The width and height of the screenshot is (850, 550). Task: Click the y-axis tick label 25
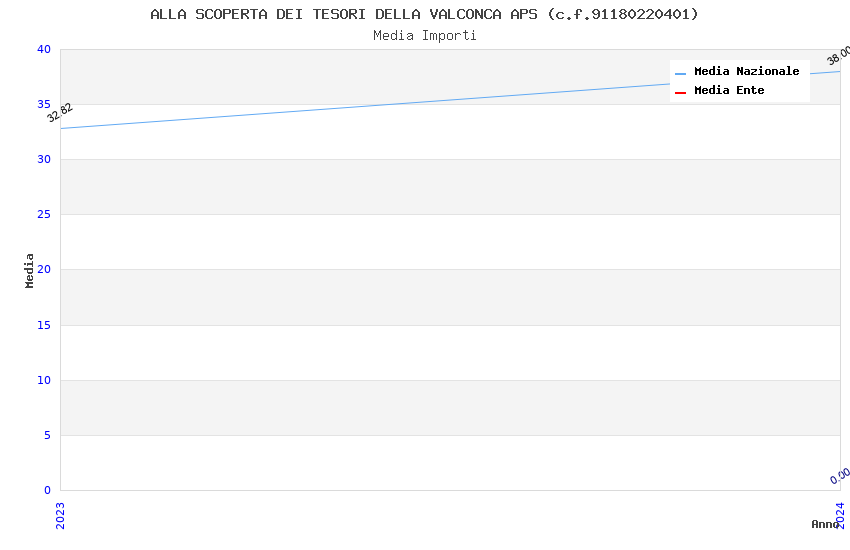[x=44, y=215]
